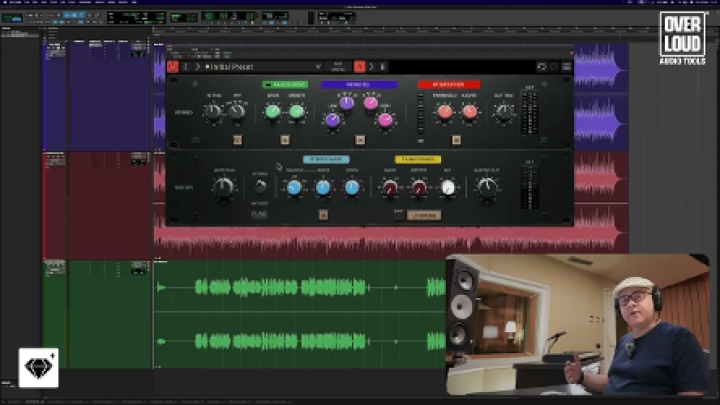Viewport: 720px width, 405px height.
Task: Expand the preset list chevron next to Initial Preset
Action: pyautogui.click(x=318, y=67)
